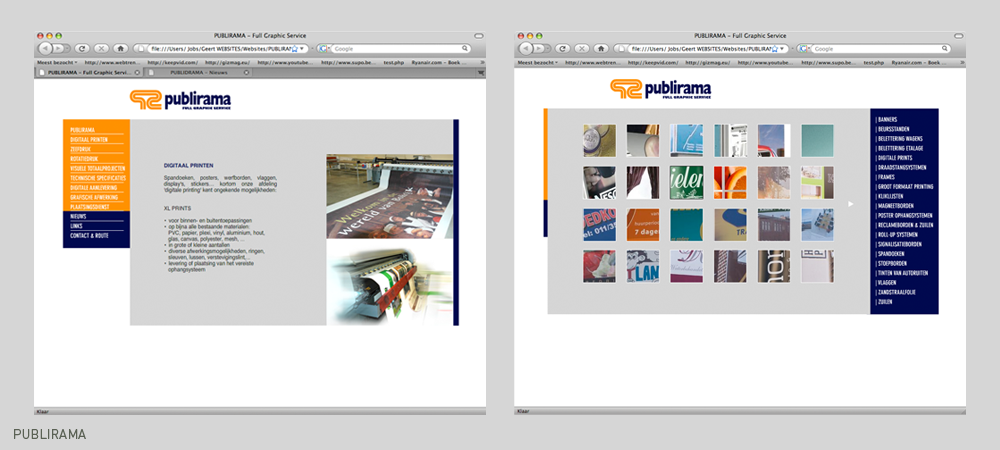
Task: Select the PUBLIRAMA – Full Graphic Service tab
Action: [x=89, y=73]
